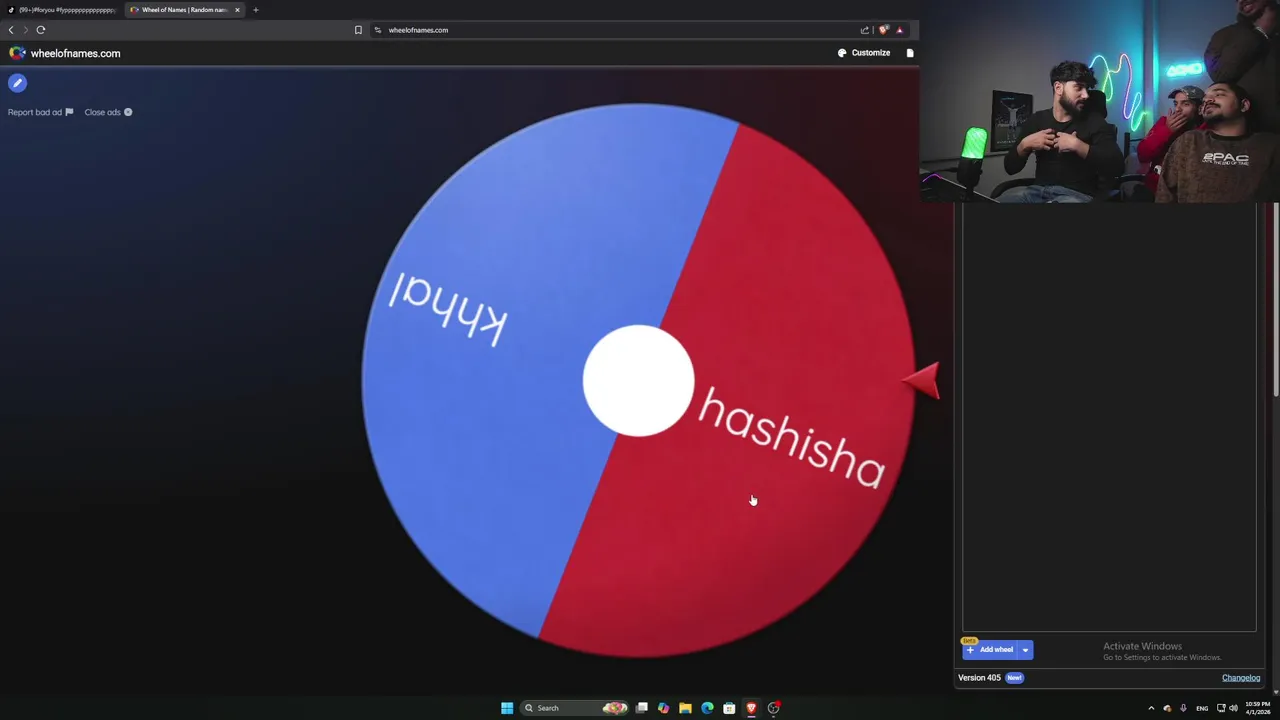The image size is (1280, 720).
Task: Go back with the browser back arrow
Action: tap(11, 30)
